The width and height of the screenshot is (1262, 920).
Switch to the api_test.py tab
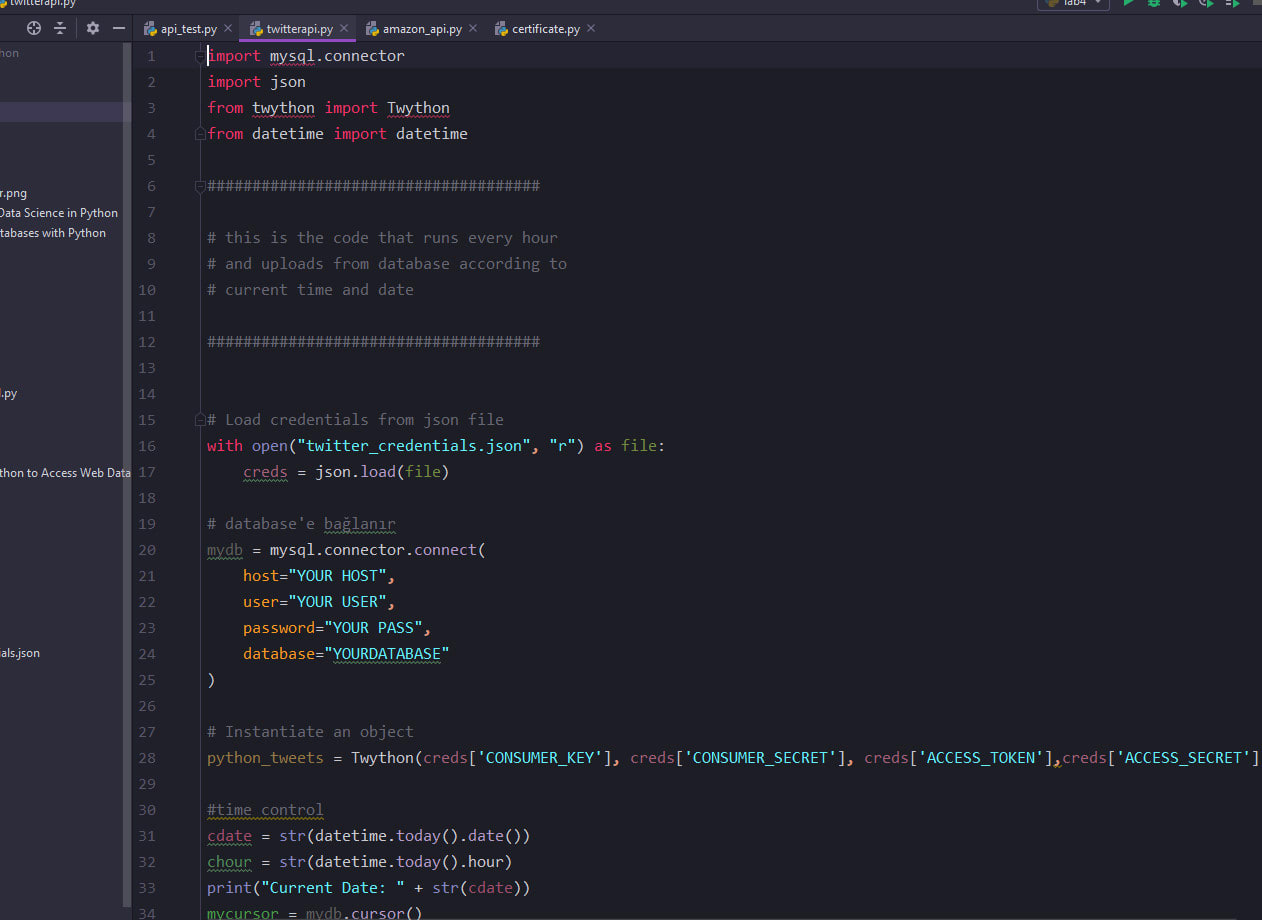click(x=188, y=29)
